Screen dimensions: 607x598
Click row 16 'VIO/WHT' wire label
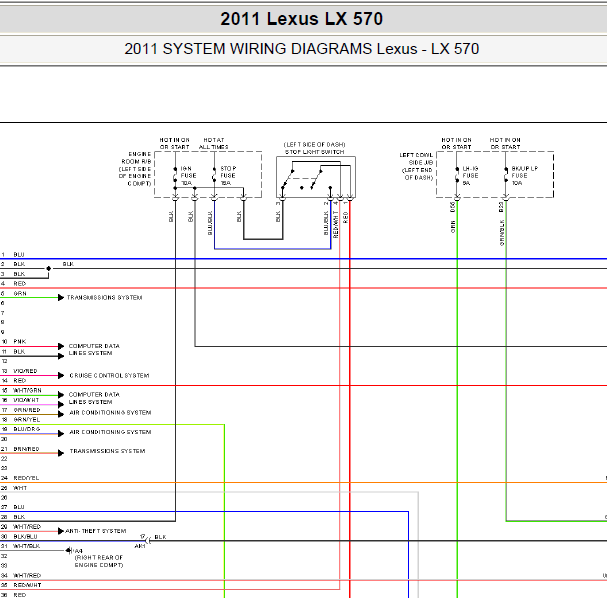pyautogui.click(x=26, y=400)
